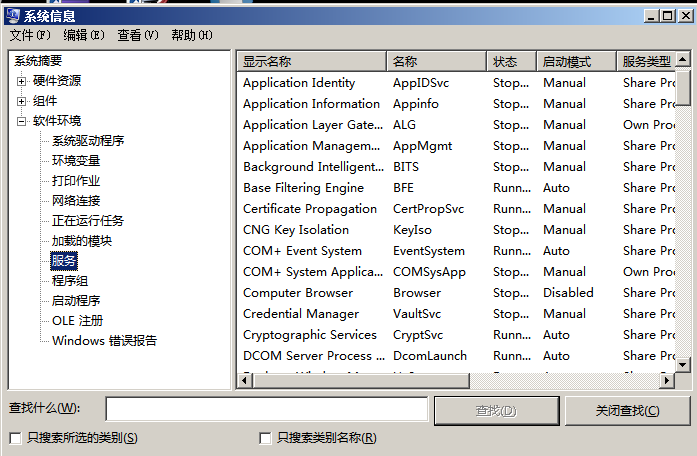Select 打印作业 tree item
The width and height of the screenshot is (697, 456).
(76, 181)
